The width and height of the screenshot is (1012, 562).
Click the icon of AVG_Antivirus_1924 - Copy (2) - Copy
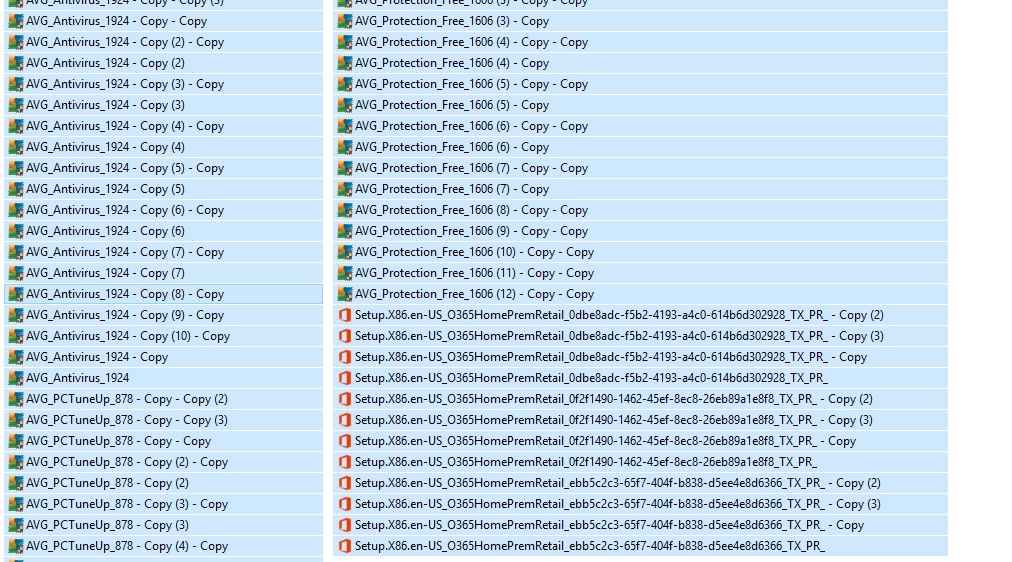tap(15, 42)
